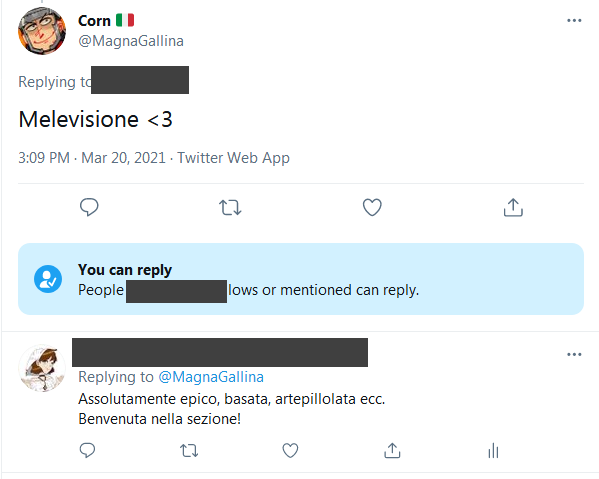Click the @MagnaGallina handle under Corn

pos(131,41)
